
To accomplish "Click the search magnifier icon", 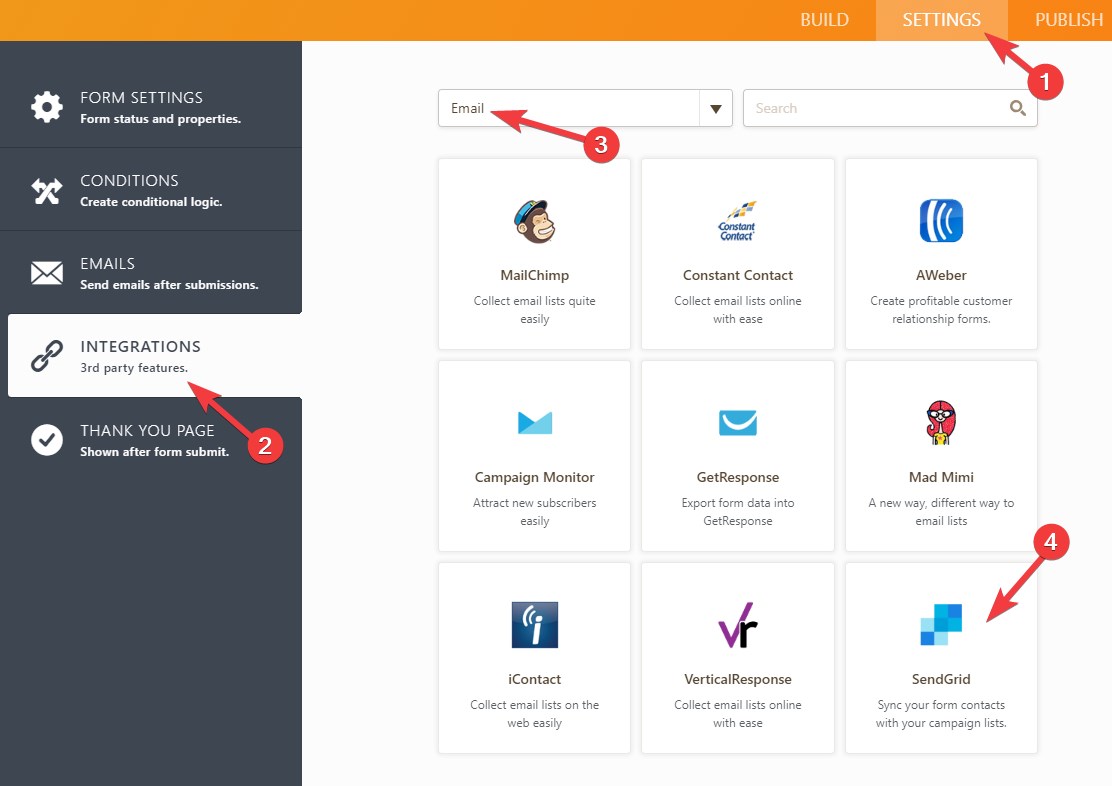I will click(1017, 108).
